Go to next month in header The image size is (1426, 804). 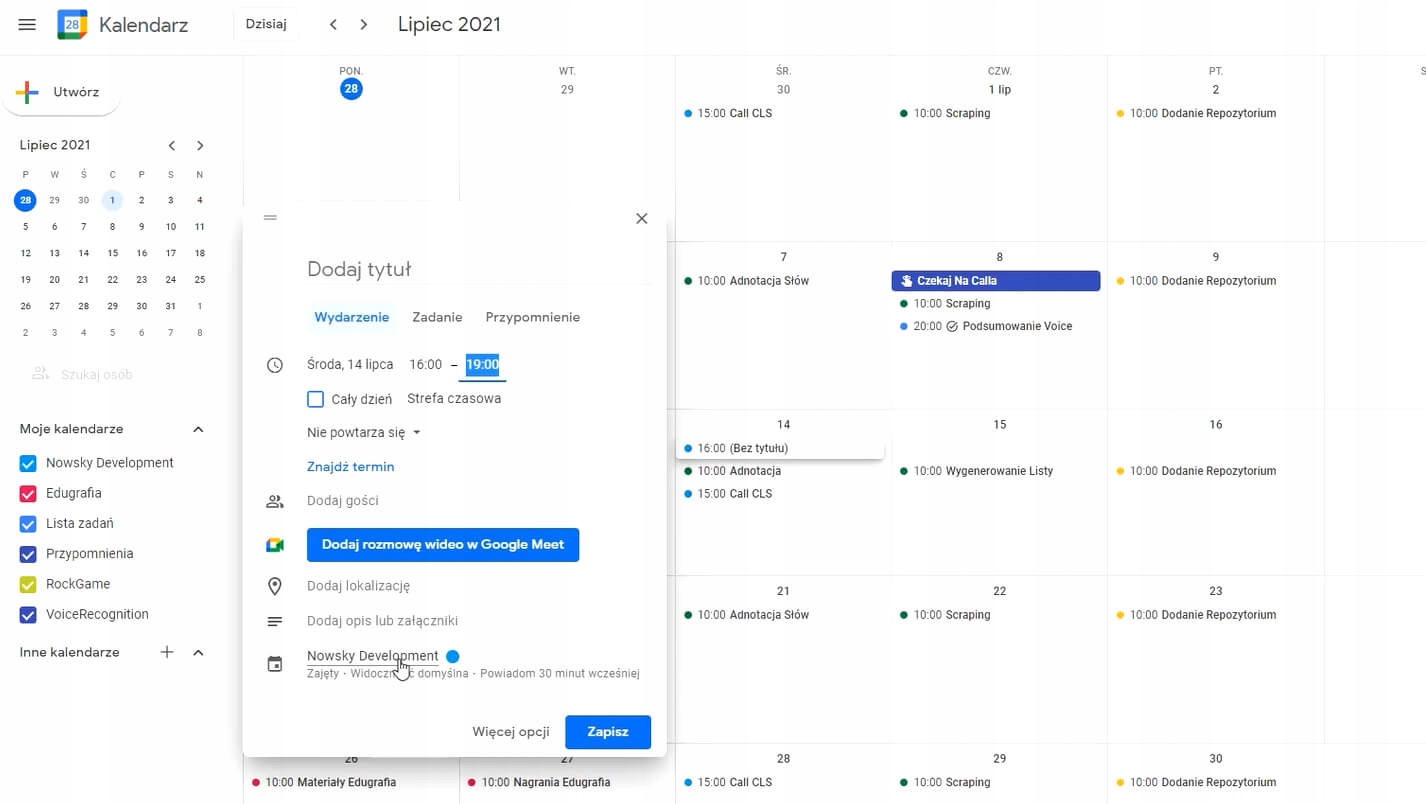[364, 24]
